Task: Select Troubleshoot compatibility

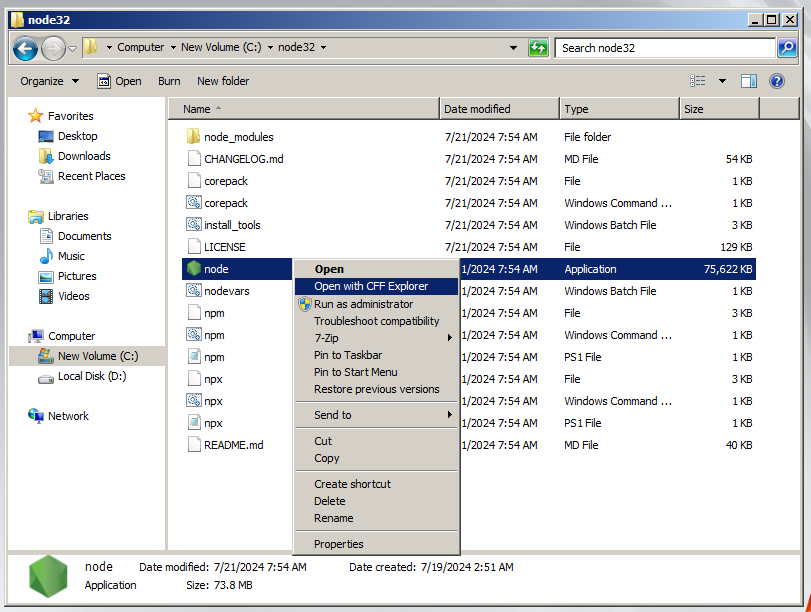Action: (x=376, y=321)
